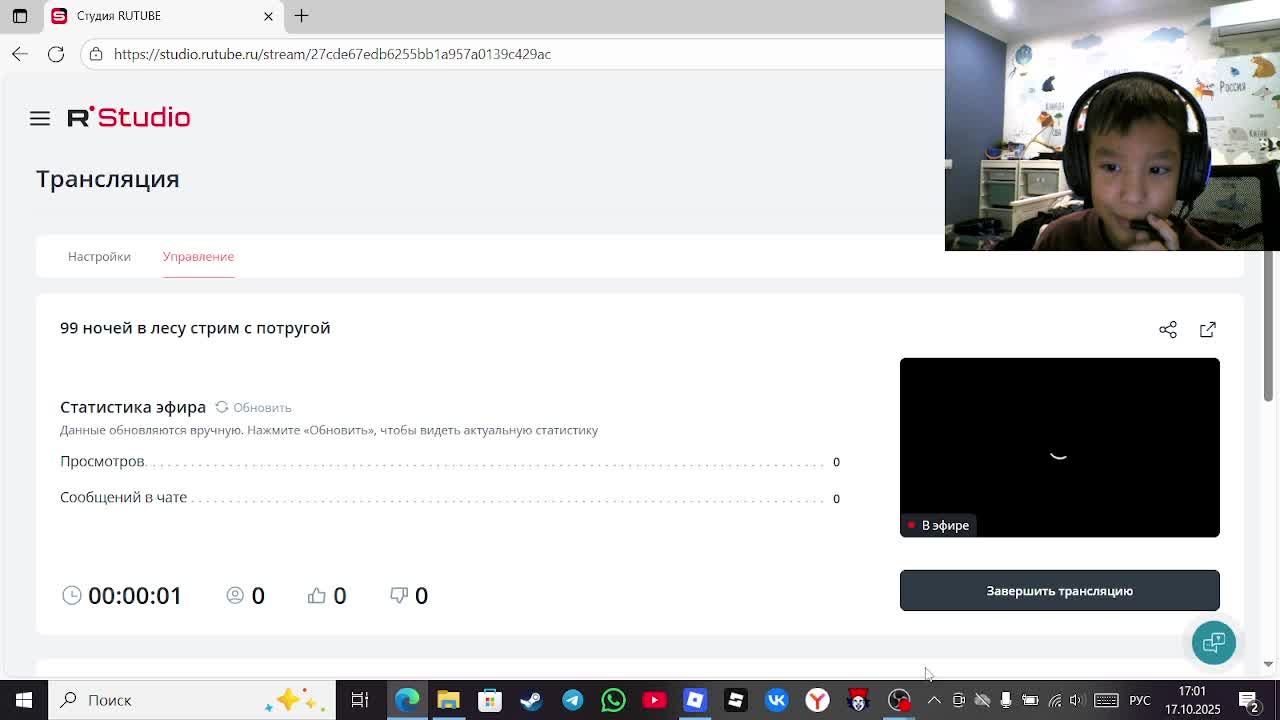Click the Просмотров statistic row label

tap(102, 461)
